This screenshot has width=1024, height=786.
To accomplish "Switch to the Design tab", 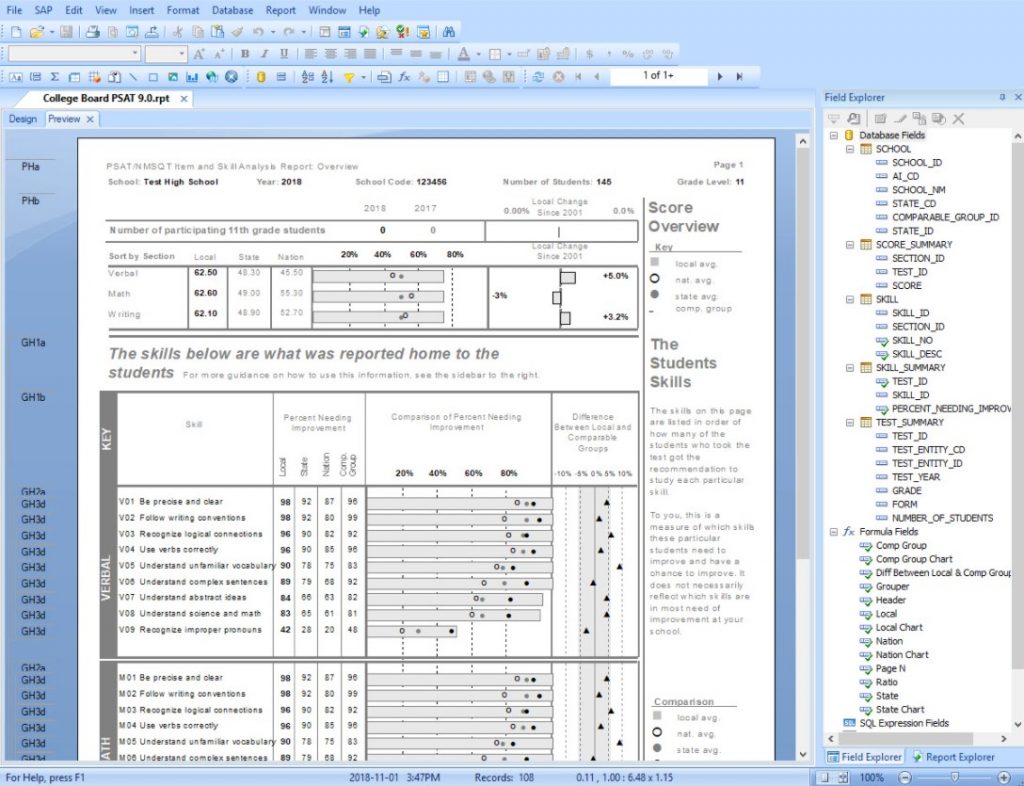I will [23, 119].
